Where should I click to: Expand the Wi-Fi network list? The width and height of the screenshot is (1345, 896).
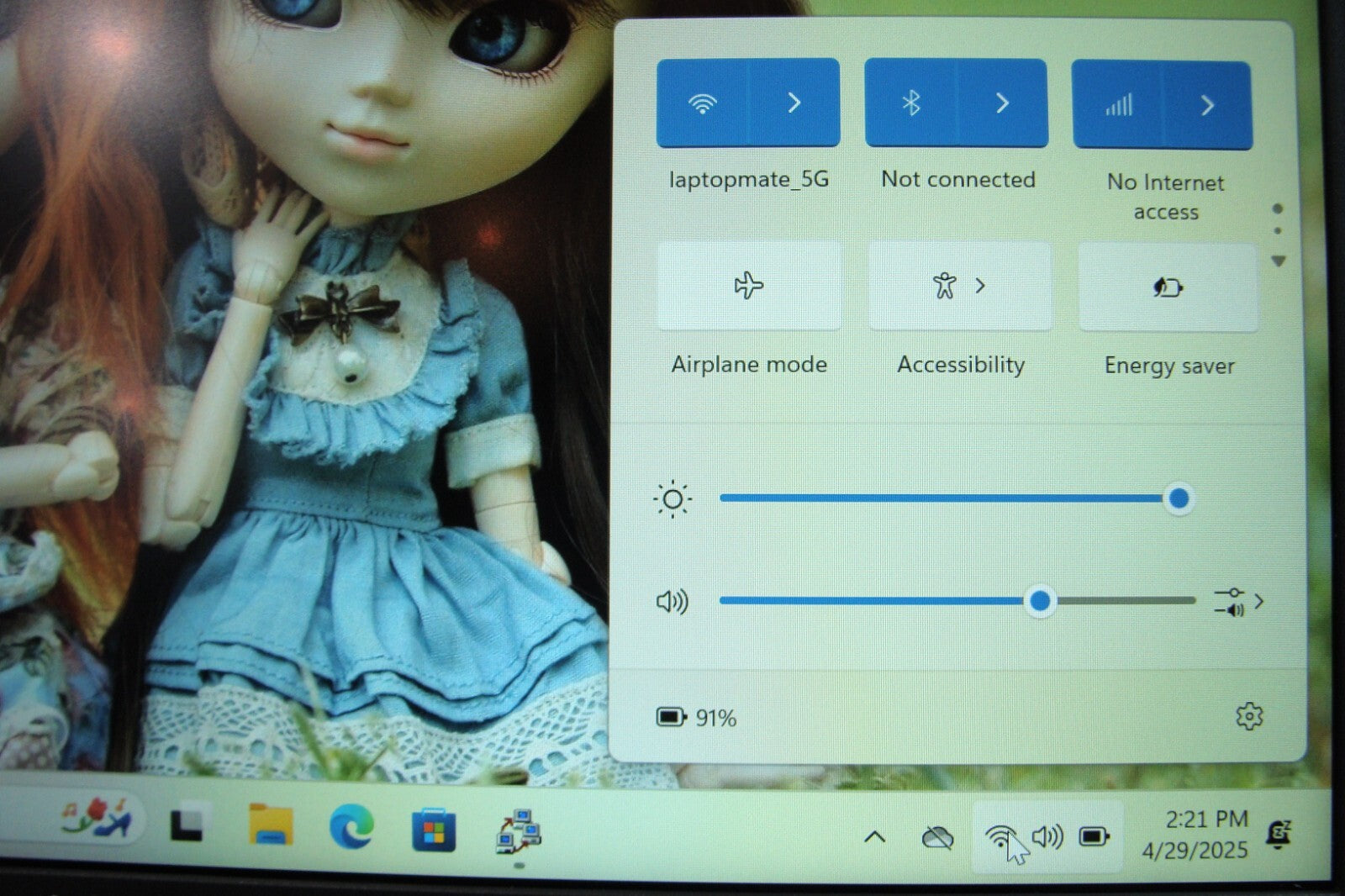coord(794,103)
